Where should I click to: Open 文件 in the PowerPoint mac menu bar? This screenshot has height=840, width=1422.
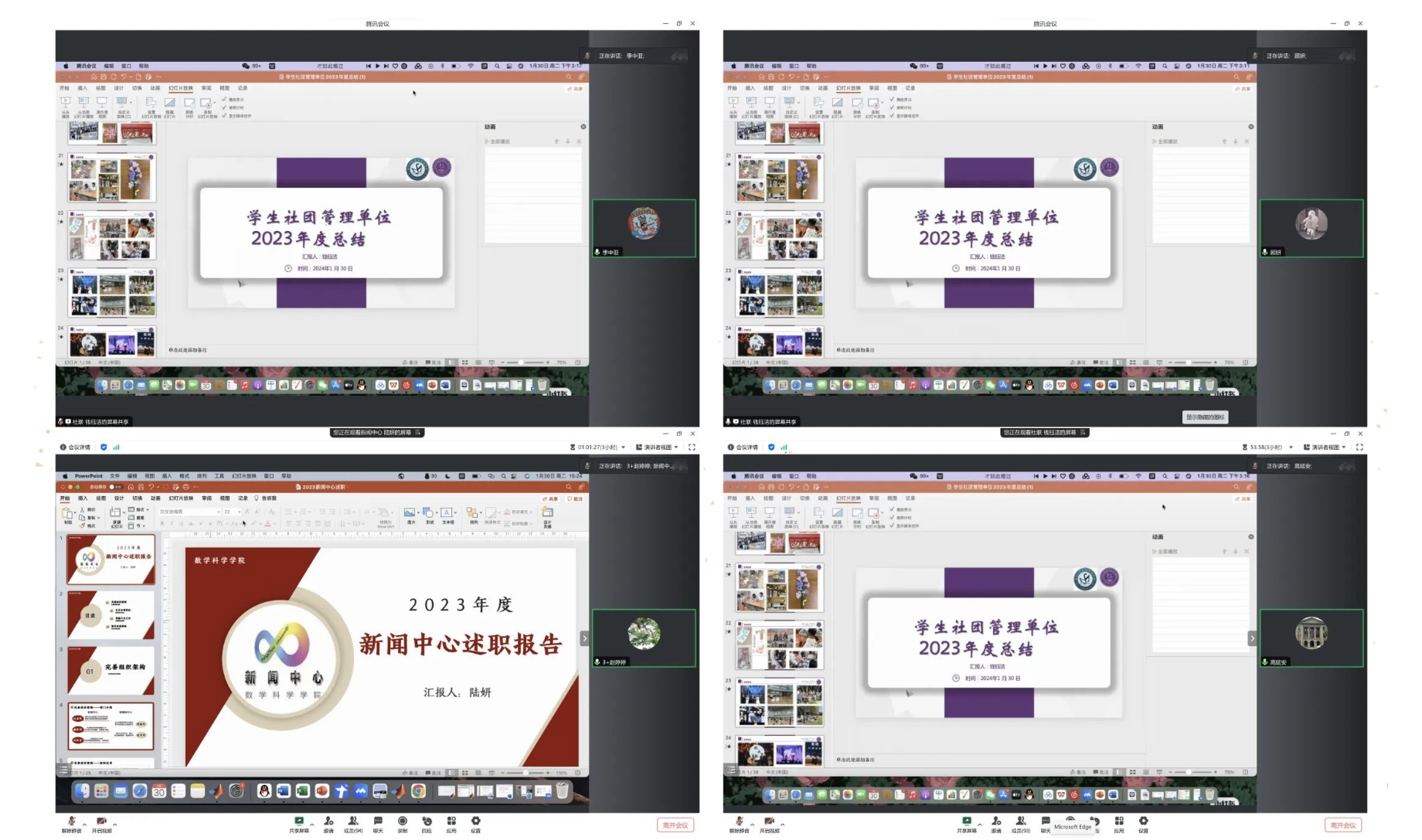(114, 476)
